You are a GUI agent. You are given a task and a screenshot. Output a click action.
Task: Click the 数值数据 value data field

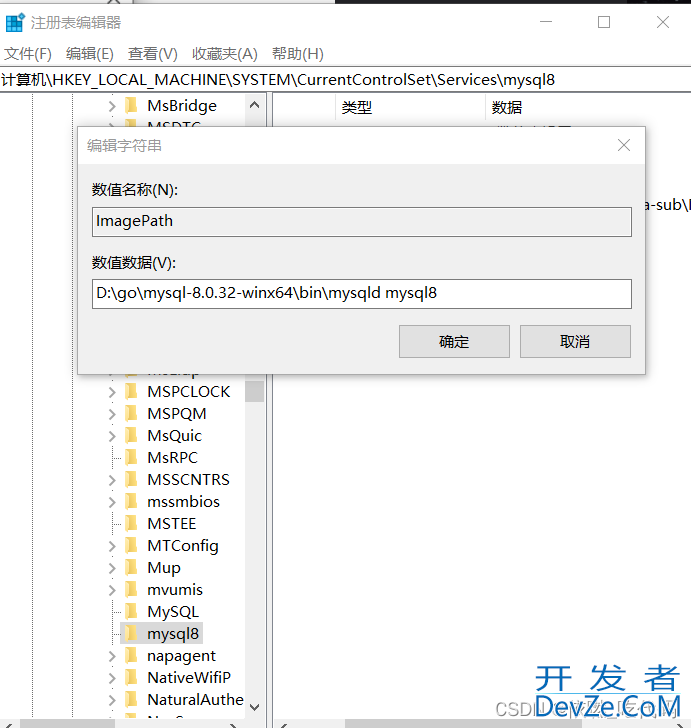coord(362,294)
